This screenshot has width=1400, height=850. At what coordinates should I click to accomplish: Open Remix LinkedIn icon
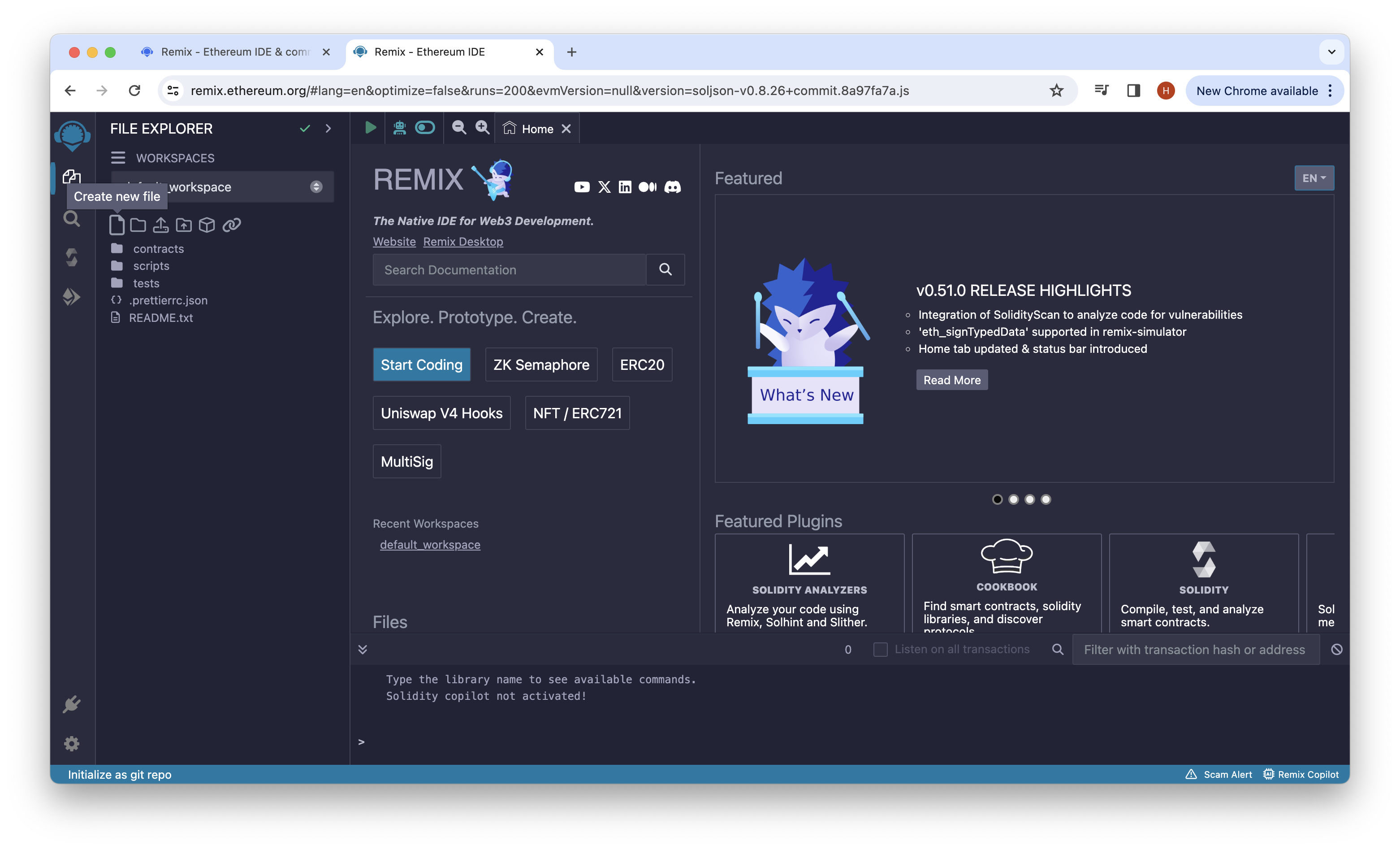tap(625, 187)
